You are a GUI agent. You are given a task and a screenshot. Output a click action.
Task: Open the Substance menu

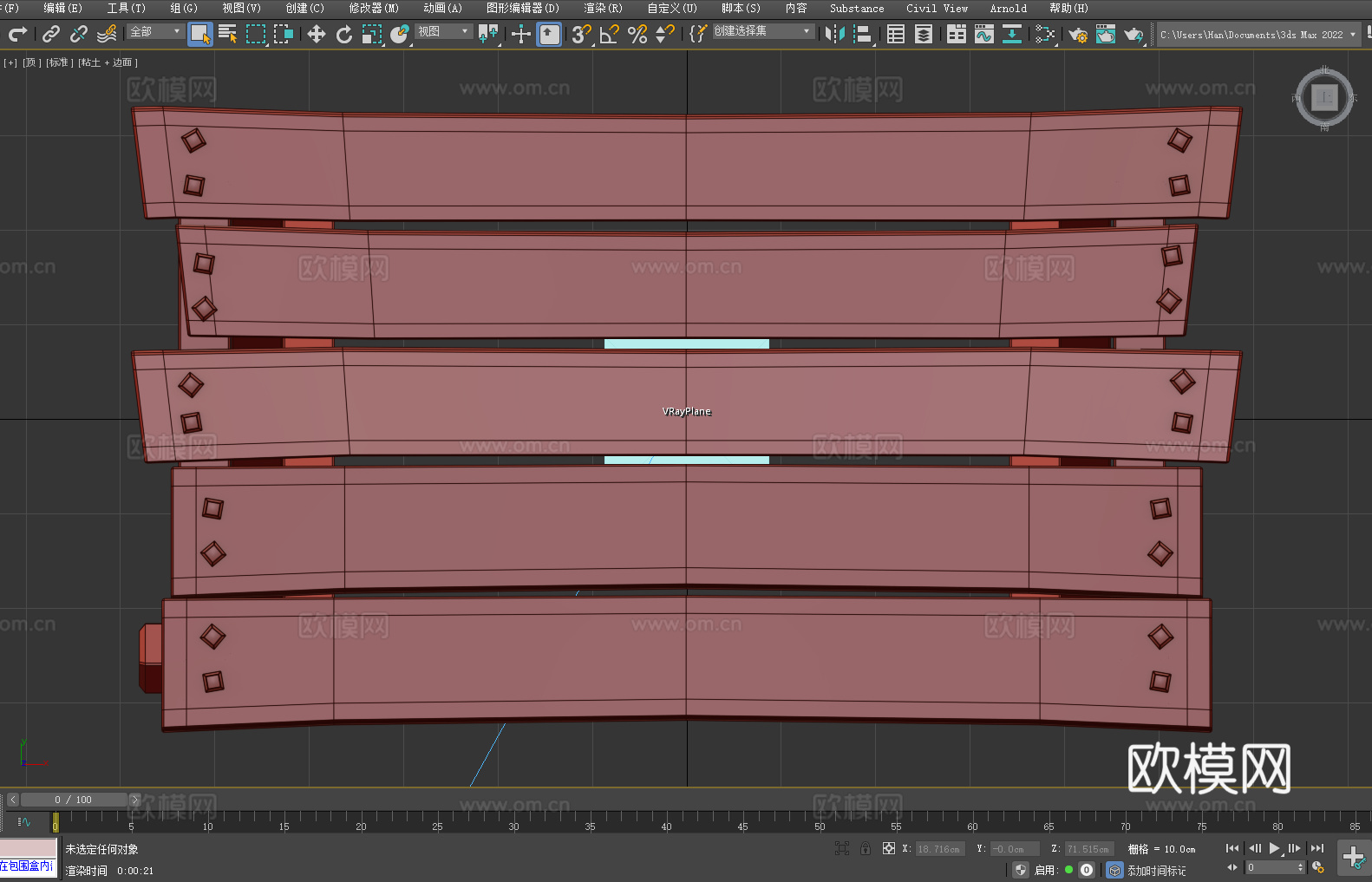click(857, 8)
